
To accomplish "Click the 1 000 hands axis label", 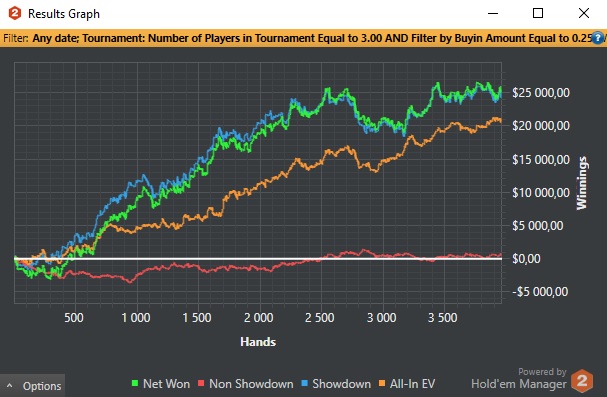I will (x=135, y=318).
